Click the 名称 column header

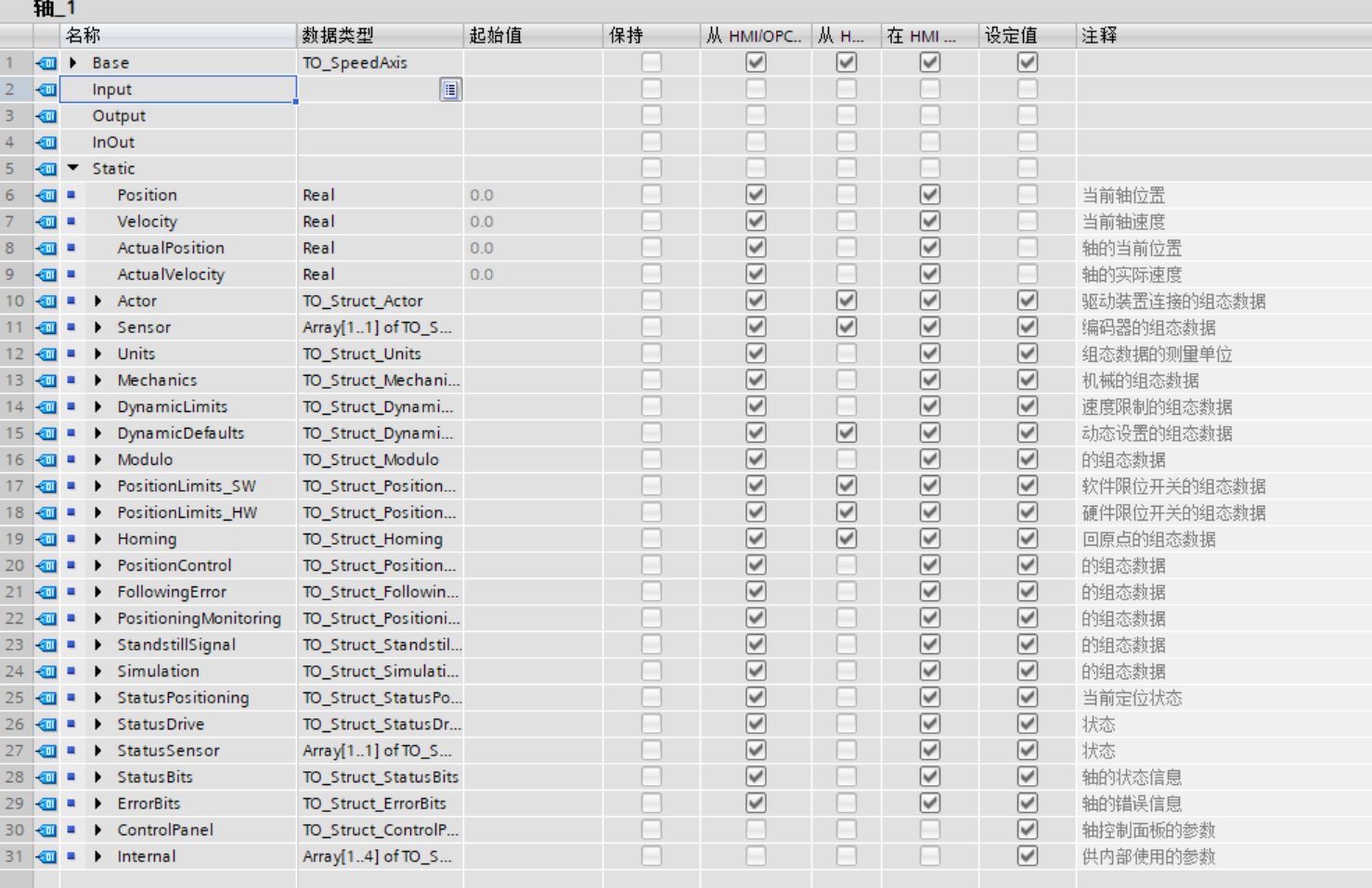pos(176,35)
